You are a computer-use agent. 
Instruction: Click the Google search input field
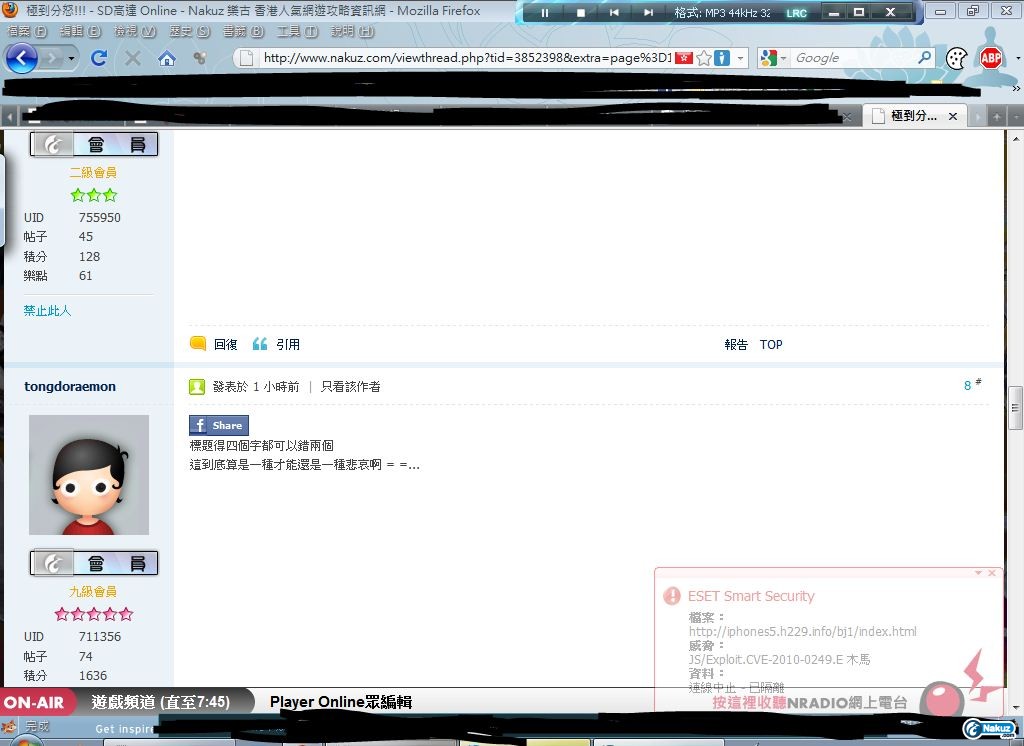tap(850, 58)
